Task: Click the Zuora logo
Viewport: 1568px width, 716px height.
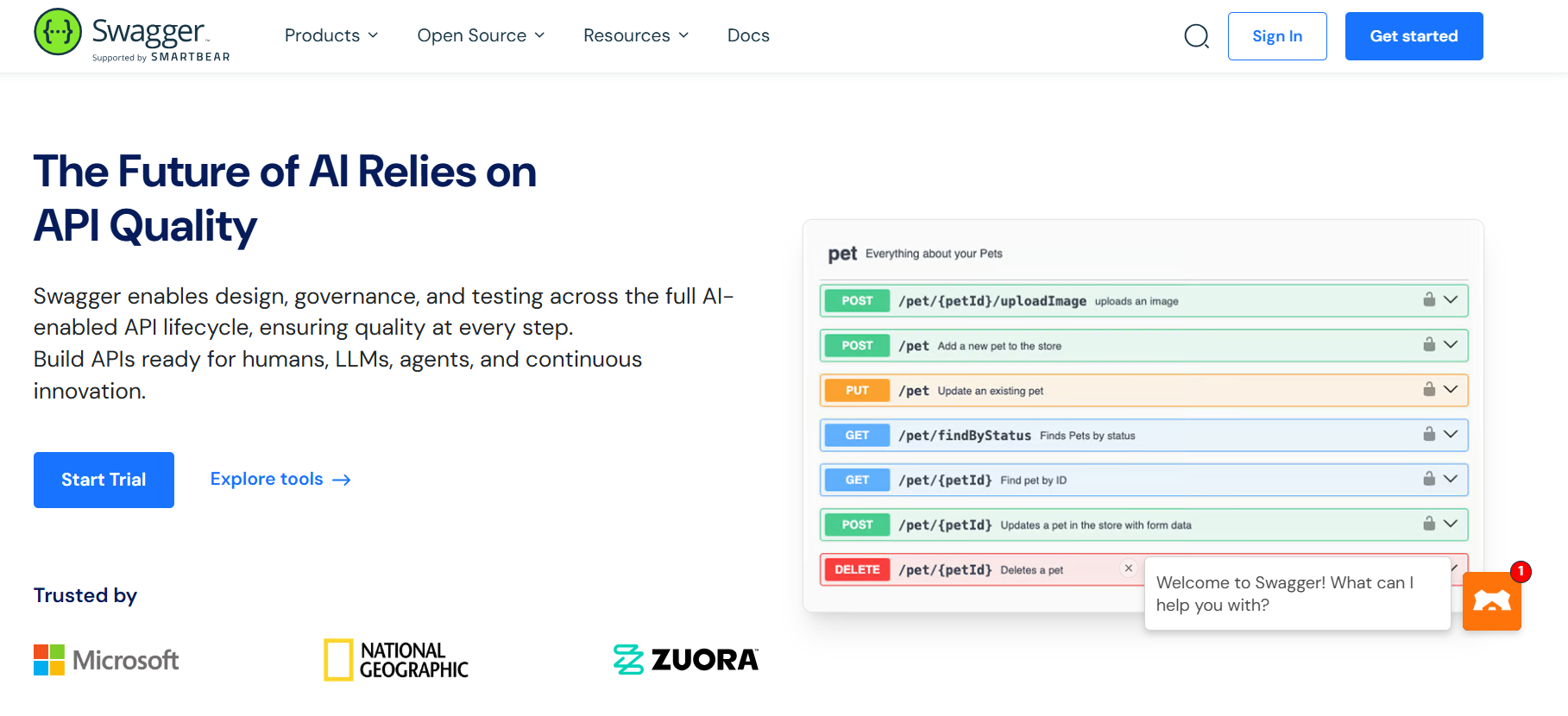Action: (x=686, y=660)
